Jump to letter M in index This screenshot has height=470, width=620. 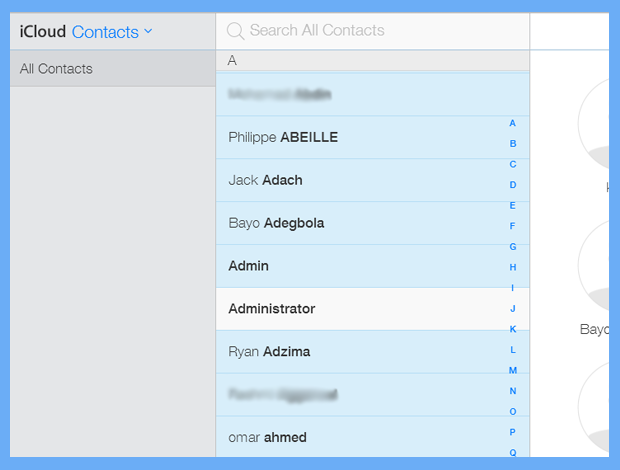[513, 370]
